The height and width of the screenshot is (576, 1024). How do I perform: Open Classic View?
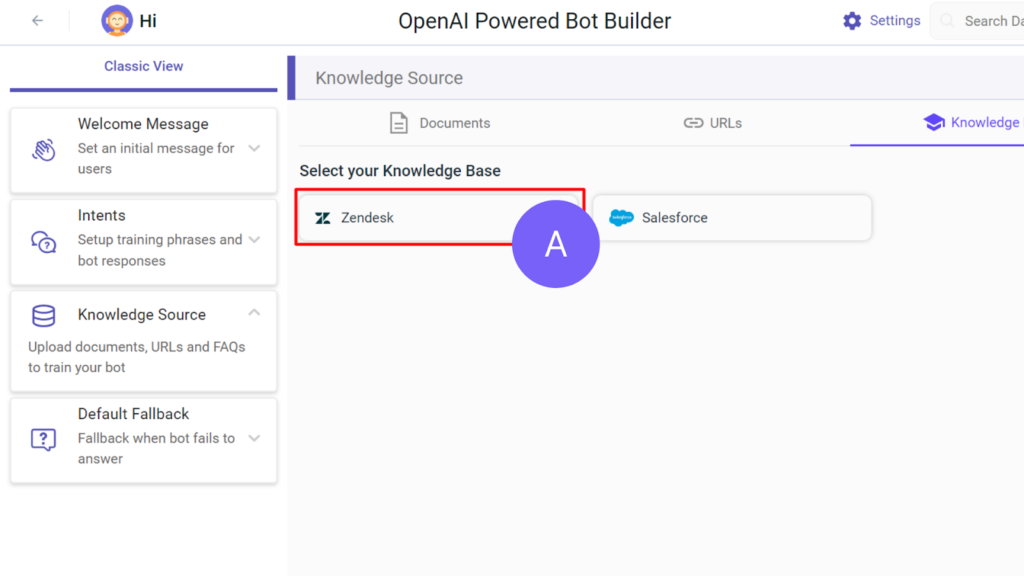142,66
